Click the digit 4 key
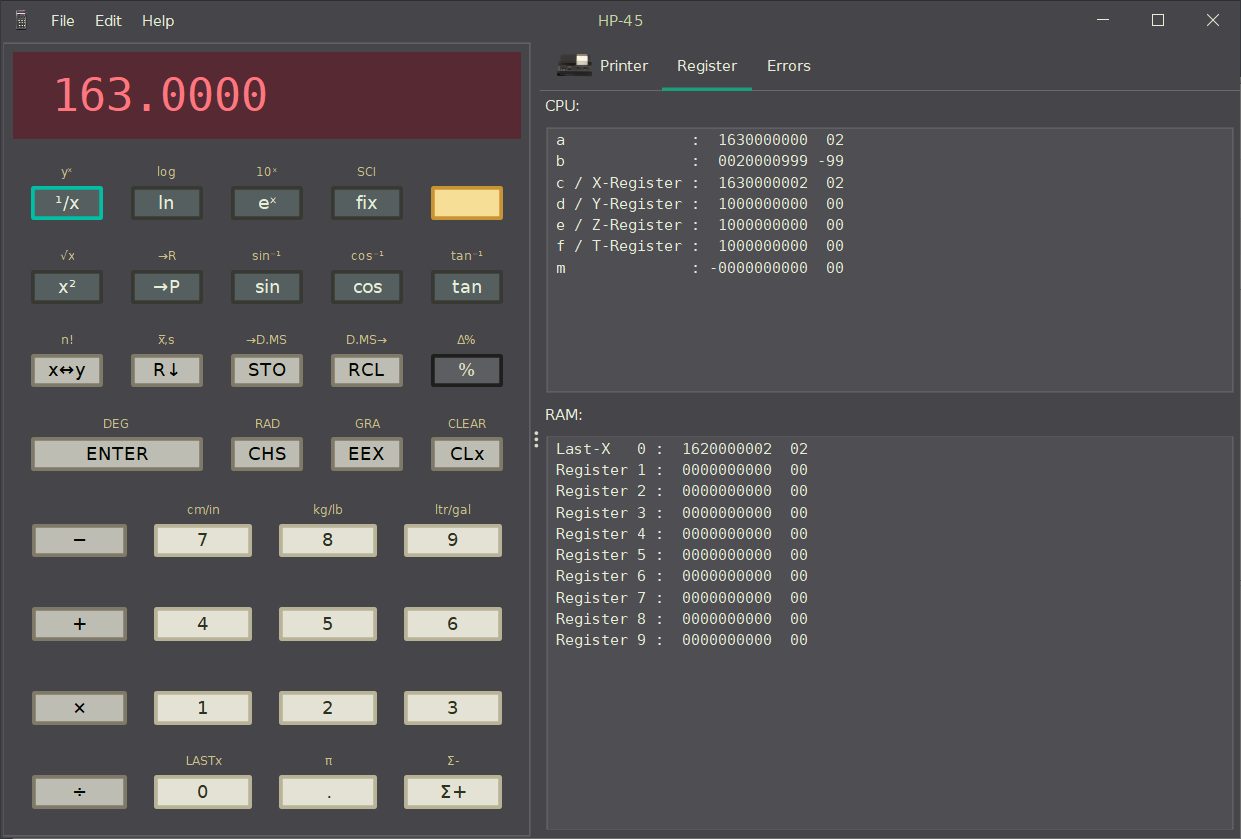This screenshot has width=1241, height=839. (x=203, y=624)
